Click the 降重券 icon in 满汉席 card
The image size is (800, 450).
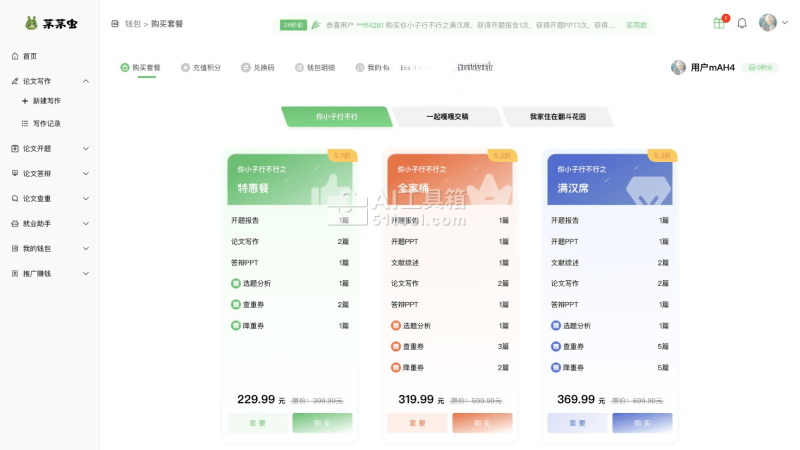coord(556,367)
